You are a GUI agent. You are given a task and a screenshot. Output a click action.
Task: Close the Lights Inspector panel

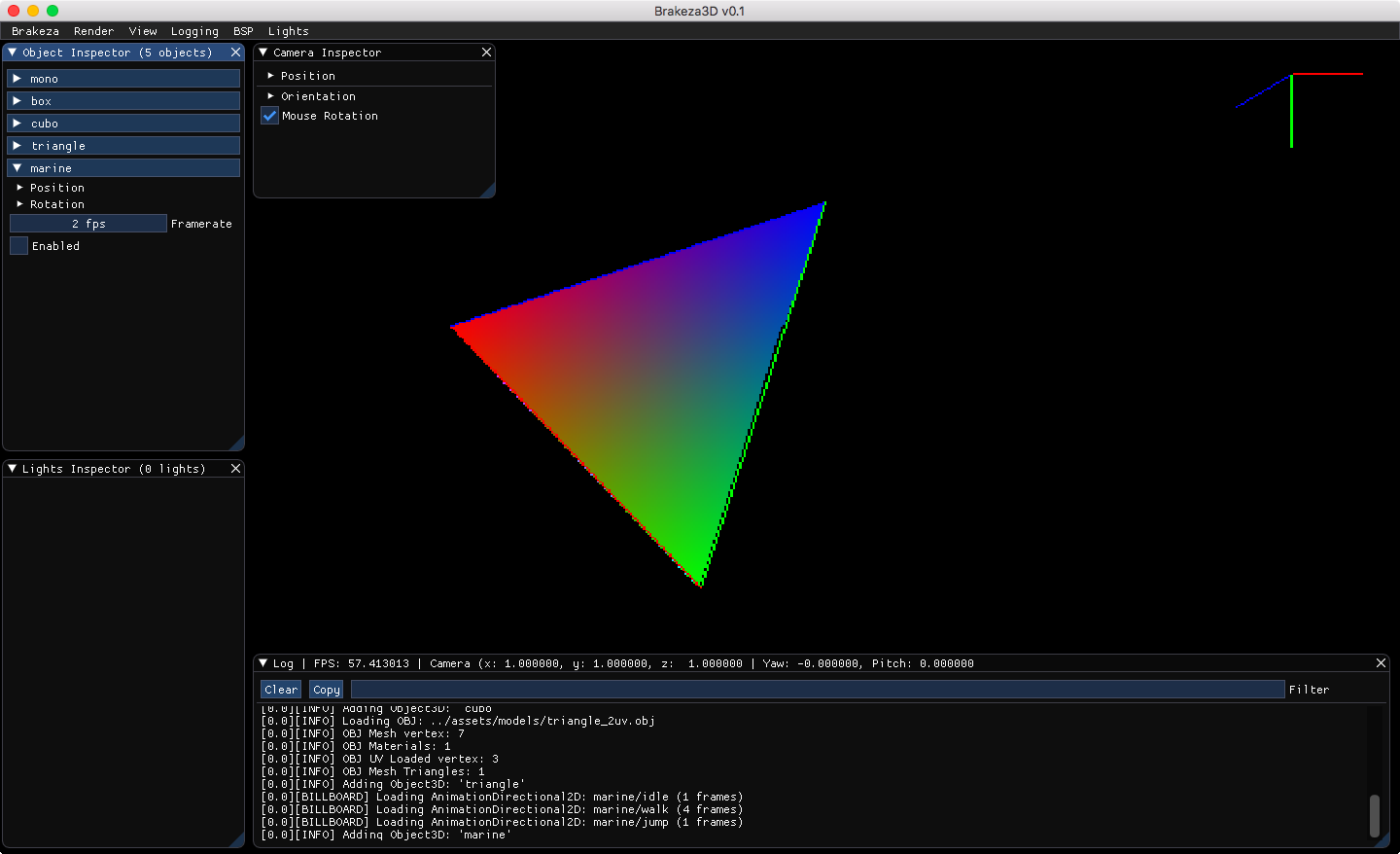click(235, 469)
